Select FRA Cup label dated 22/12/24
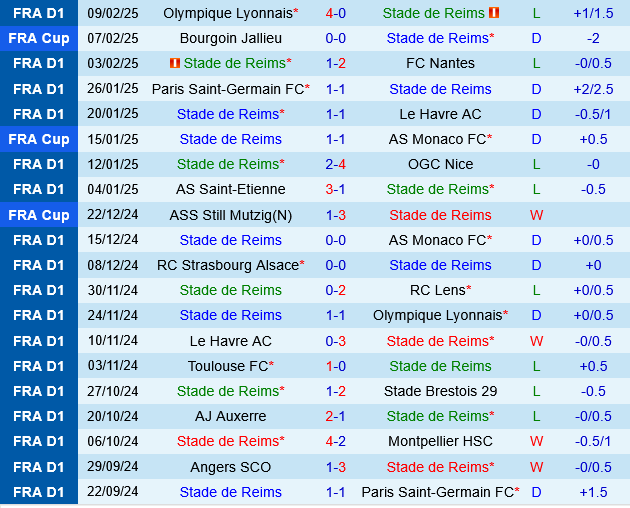Screen dimensions: 630x508 click(x=39, y=215)
